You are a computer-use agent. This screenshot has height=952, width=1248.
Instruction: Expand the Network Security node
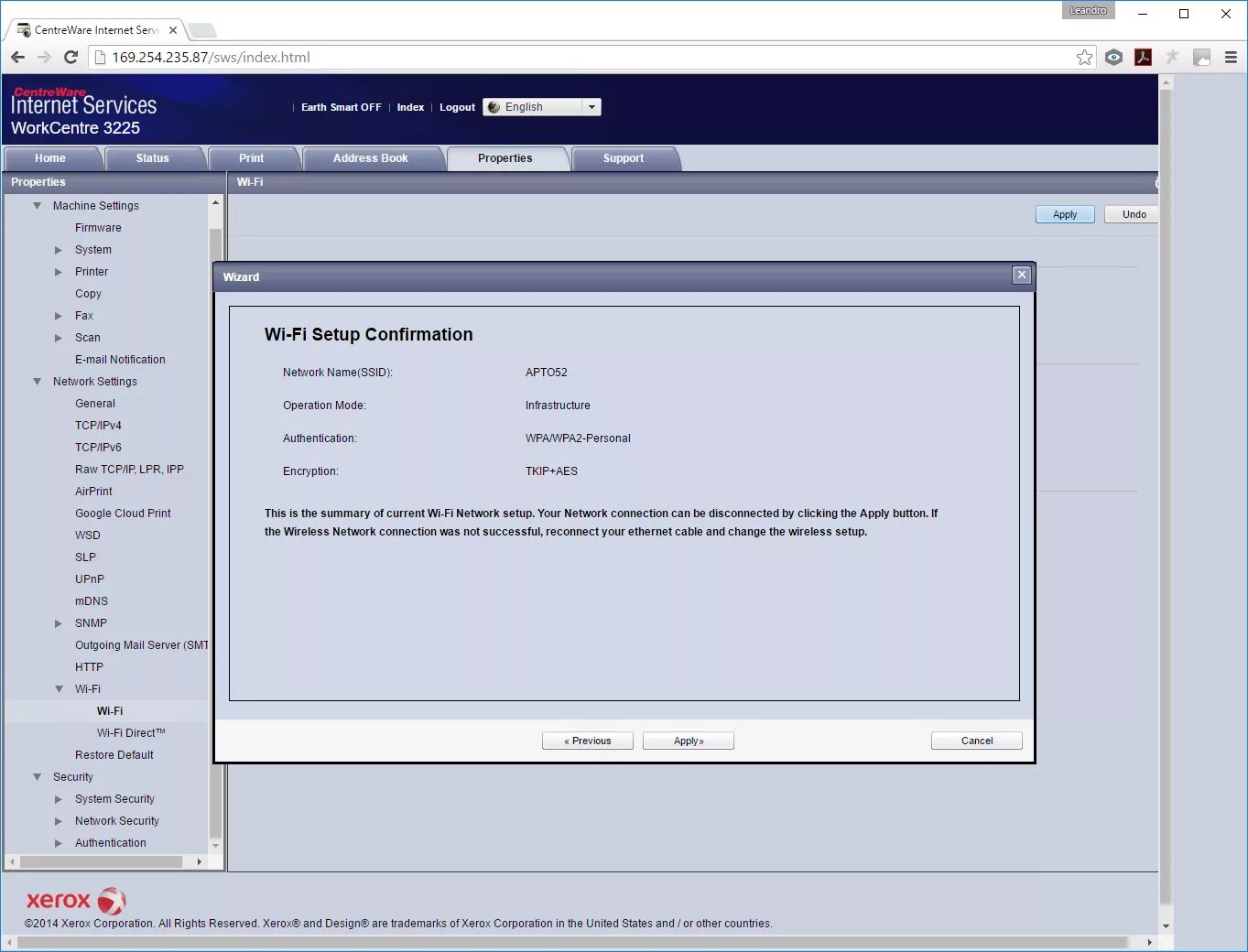point(59,821)
